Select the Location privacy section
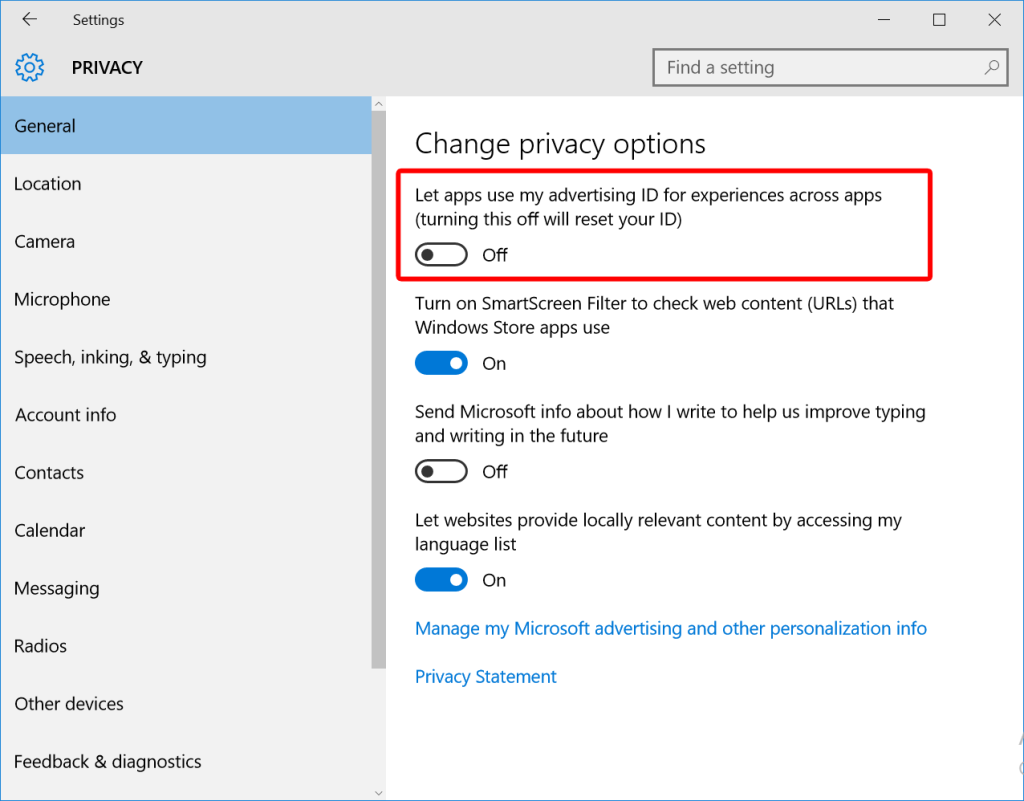 pos(48,183)
